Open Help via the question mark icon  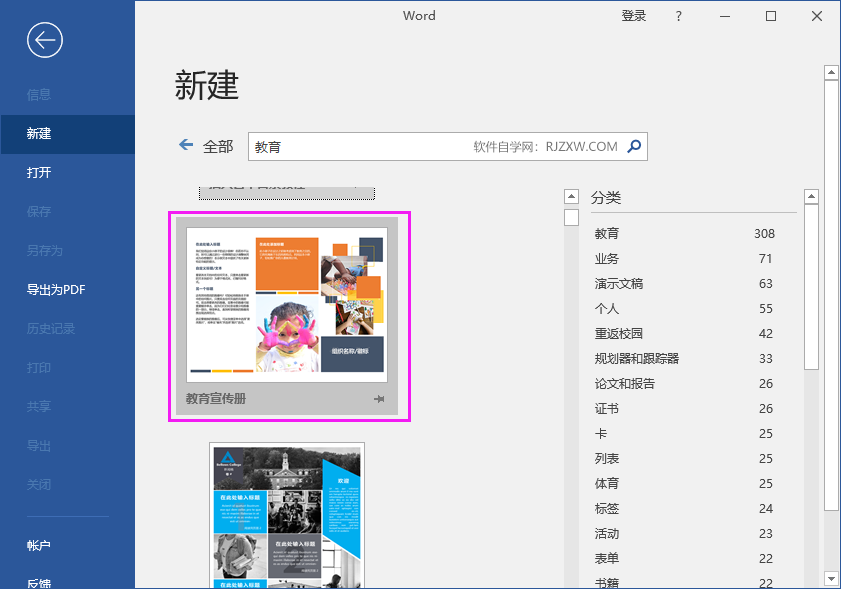[x=678, y=16]
